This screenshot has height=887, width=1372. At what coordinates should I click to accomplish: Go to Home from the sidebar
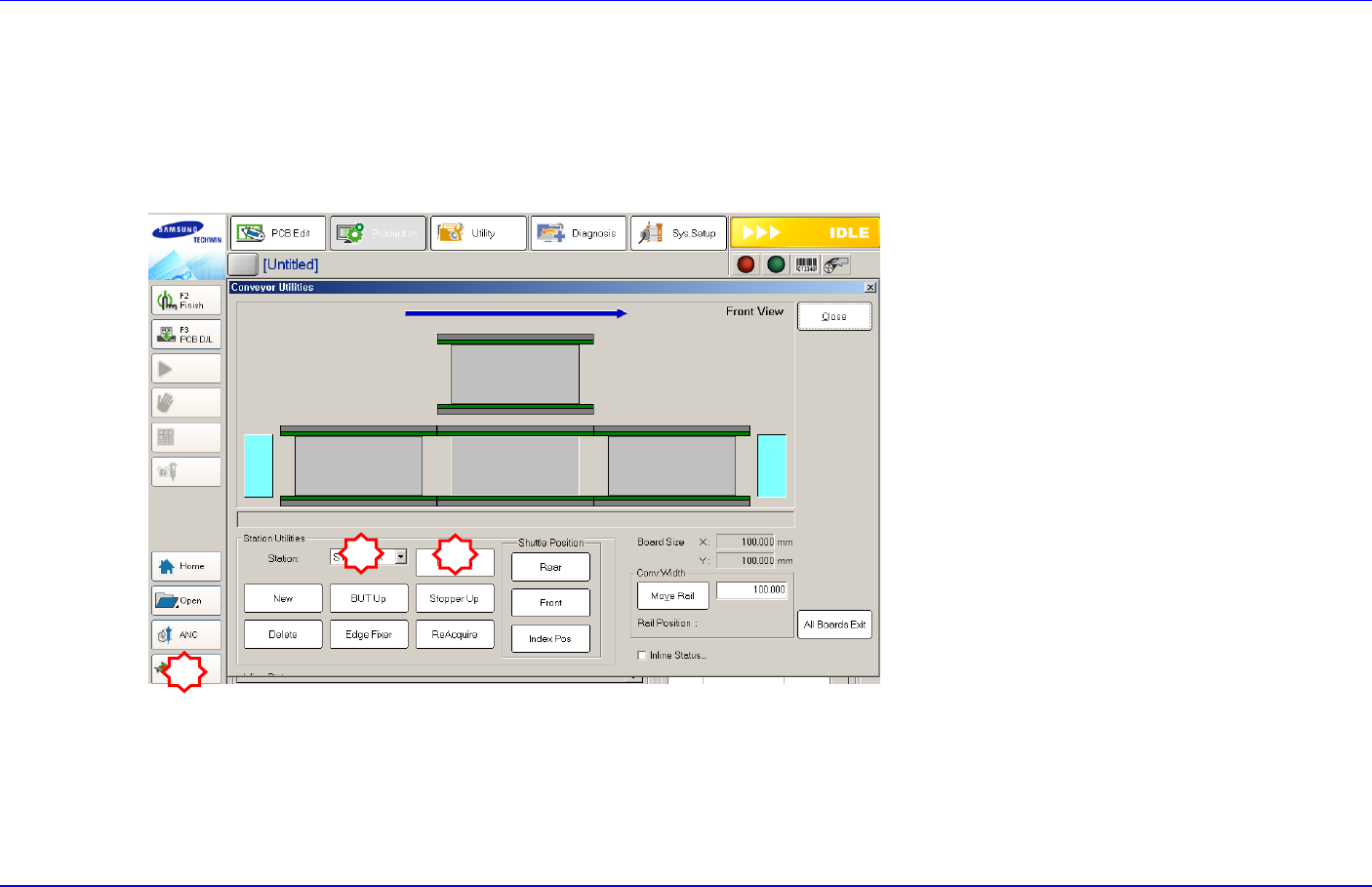point(186,566)
